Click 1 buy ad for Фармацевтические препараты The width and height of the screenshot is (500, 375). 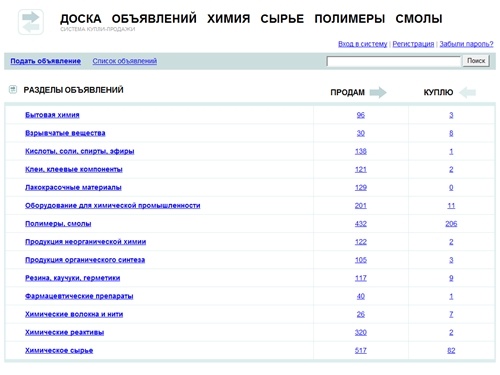tap(451, 296)
